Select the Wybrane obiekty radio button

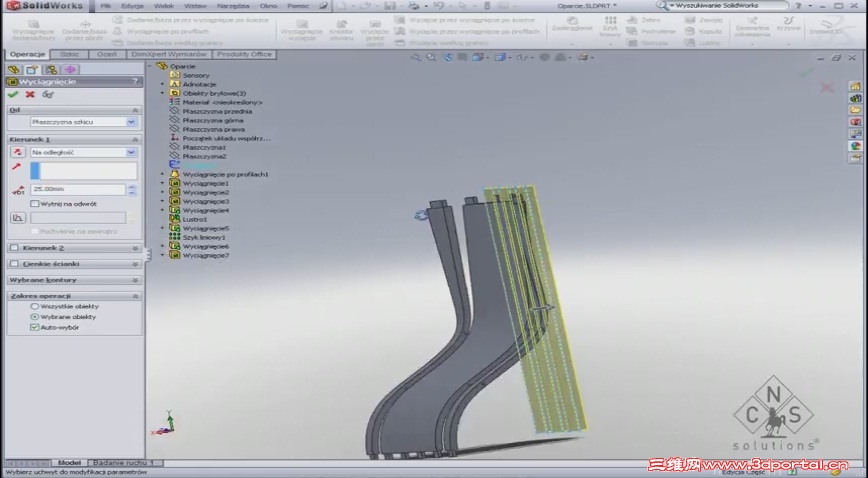pos(34,317)
